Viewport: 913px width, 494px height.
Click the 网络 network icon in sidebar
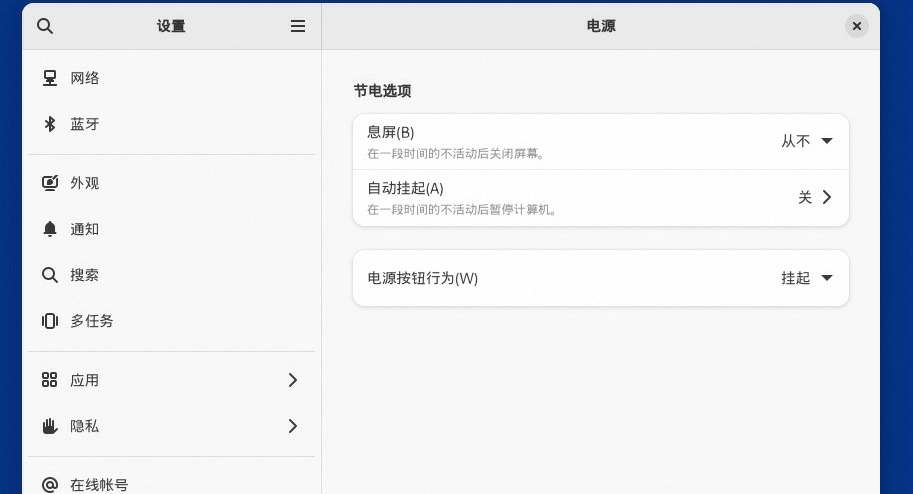[x=50, y=78]
